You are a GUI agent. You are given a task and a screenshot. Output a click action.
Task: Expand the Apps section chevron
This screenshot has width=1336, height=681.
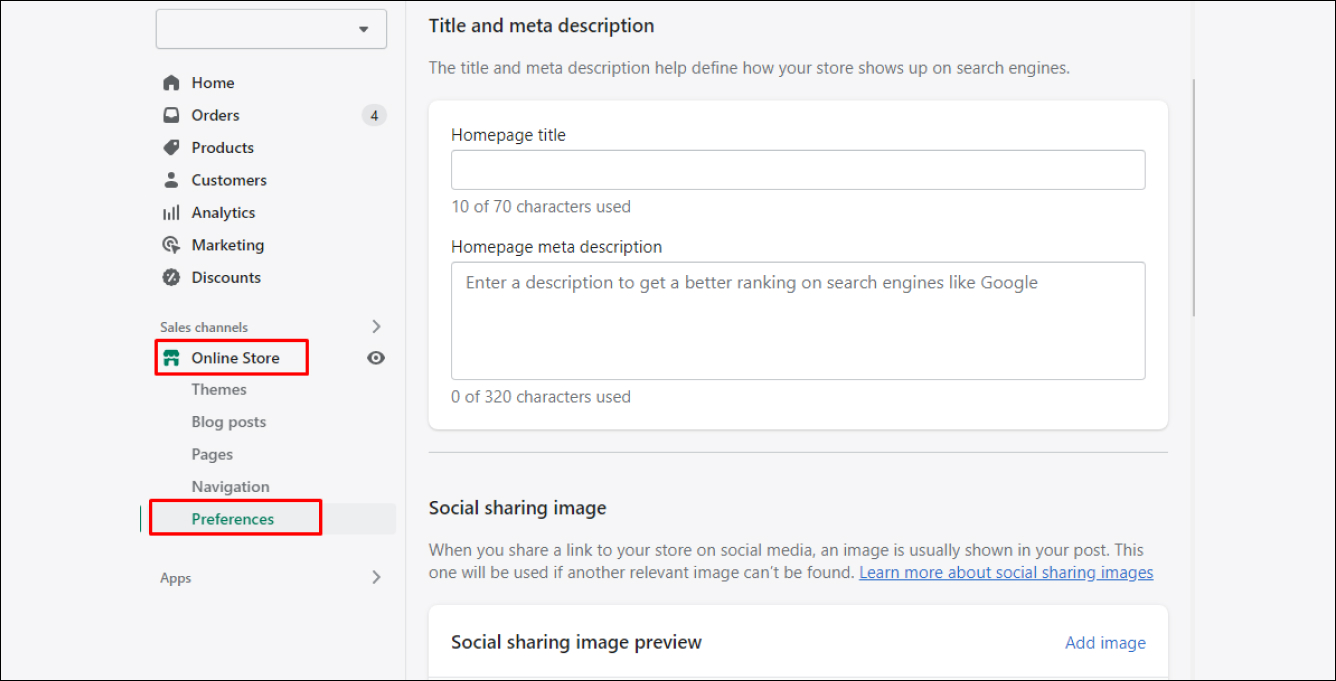click(x=376, y=577)
